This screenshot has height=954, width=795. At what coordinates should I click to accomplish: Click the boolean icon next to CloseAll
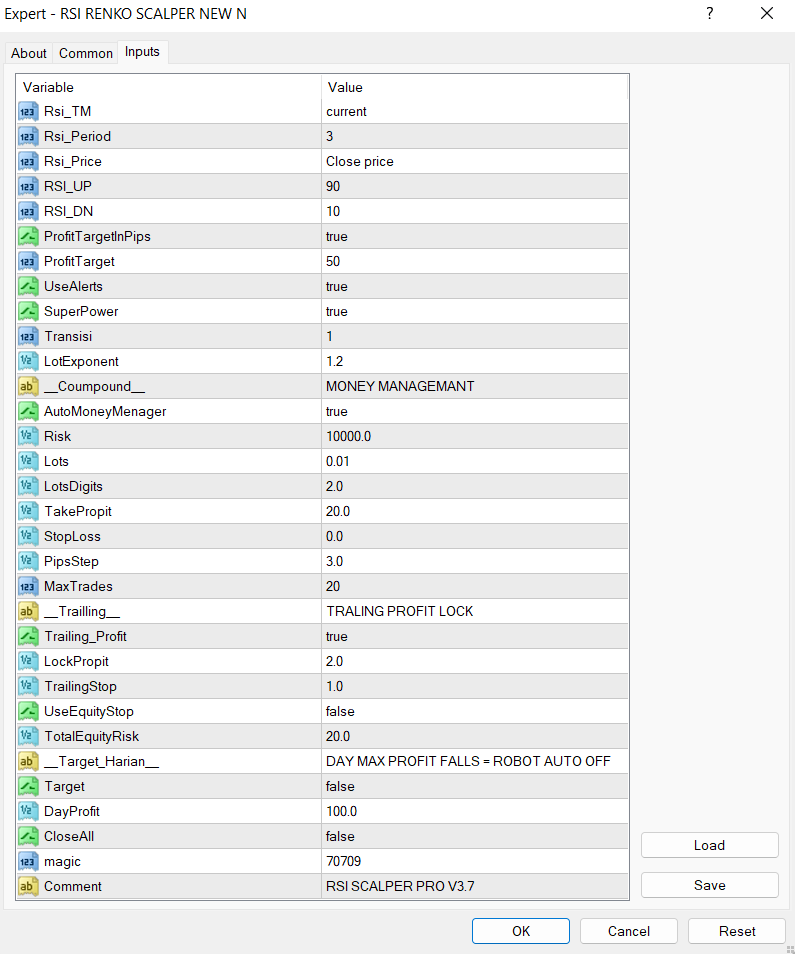28,836
